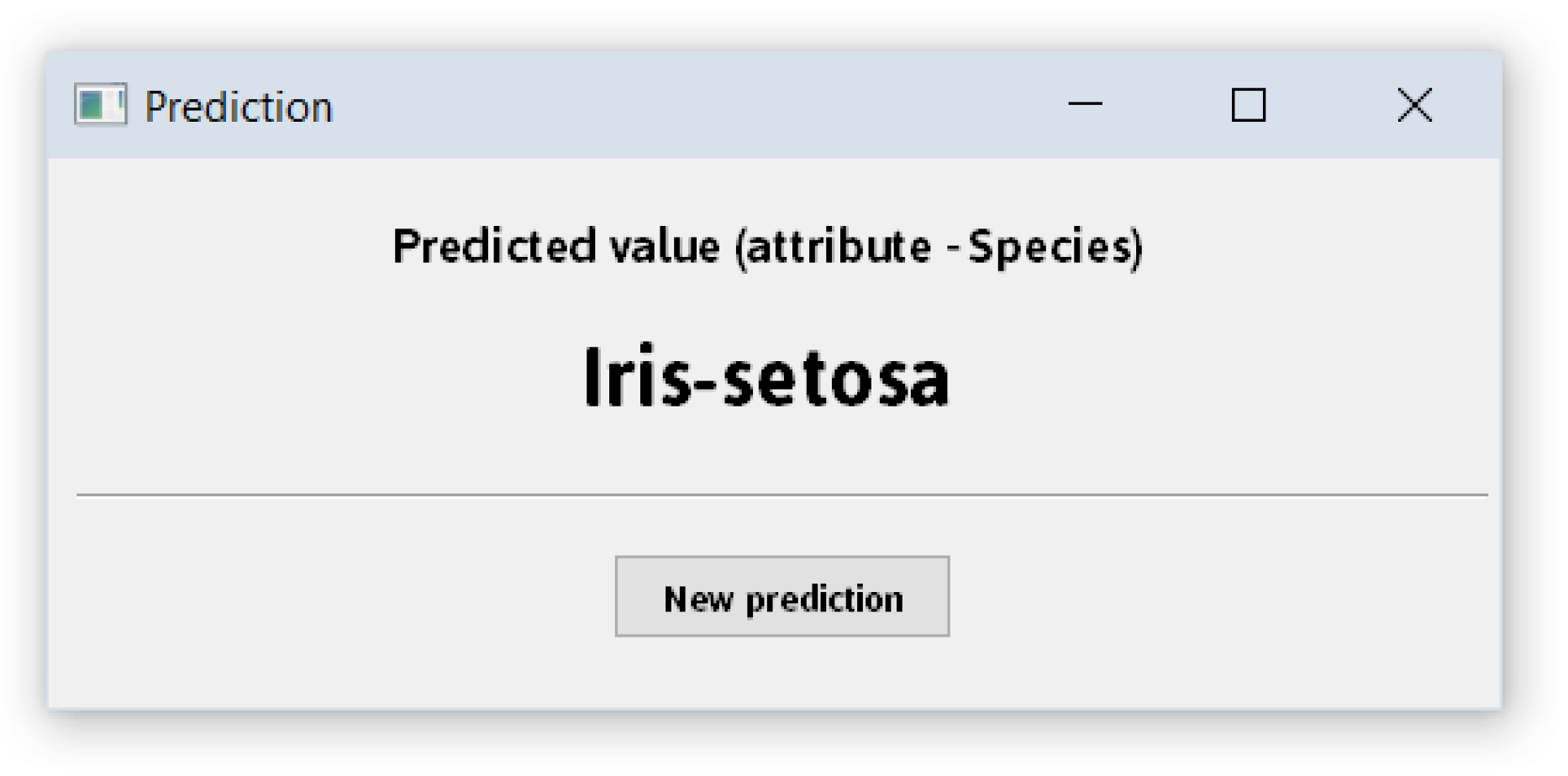Maximize the Prediction window

click(x=1248, y=105)
